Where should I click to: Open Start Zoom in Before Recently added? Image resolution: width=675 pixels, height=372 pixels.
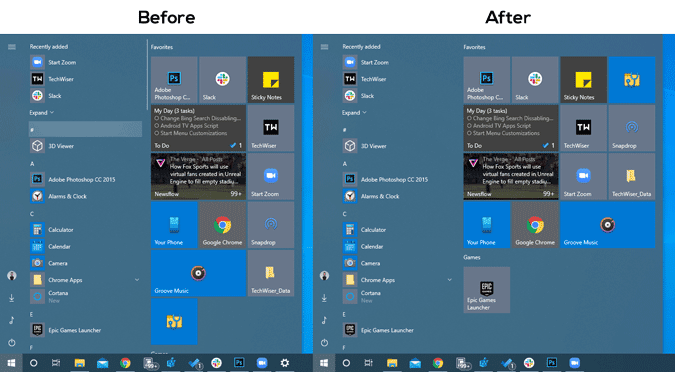pos(85,62)
